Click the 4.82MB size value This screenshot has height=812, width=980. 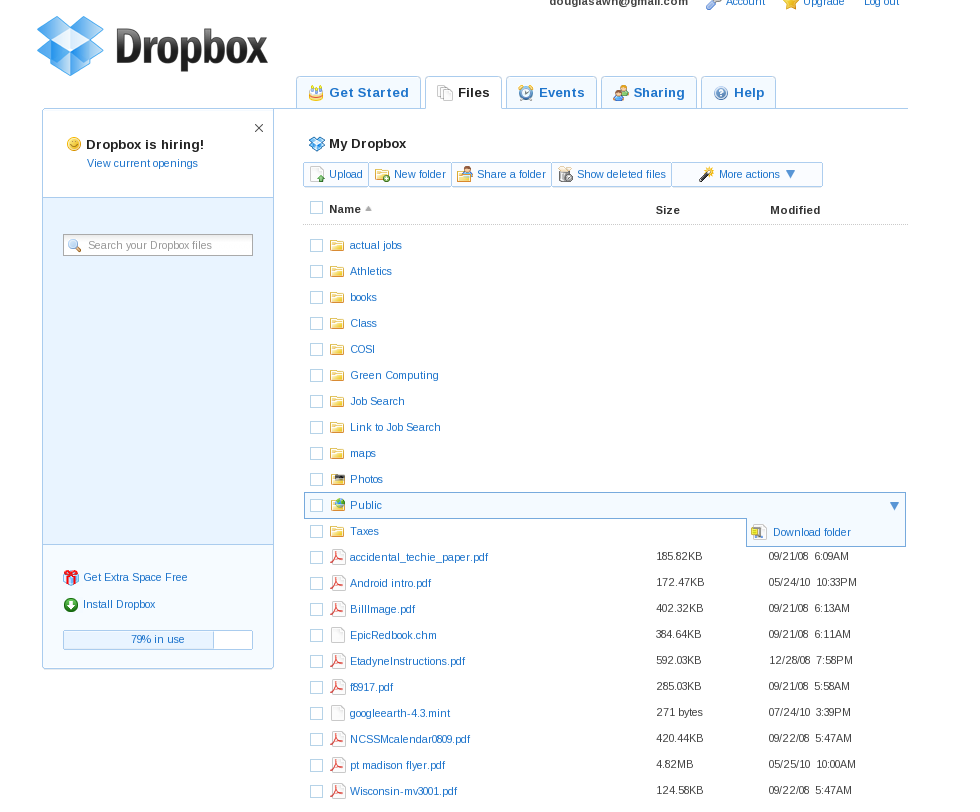click(674, 764)
